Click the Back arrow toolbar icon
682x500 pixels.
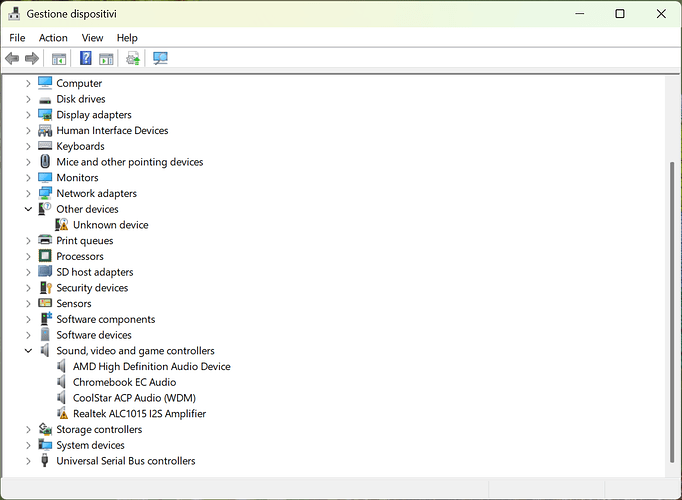(x=12, y=58)
